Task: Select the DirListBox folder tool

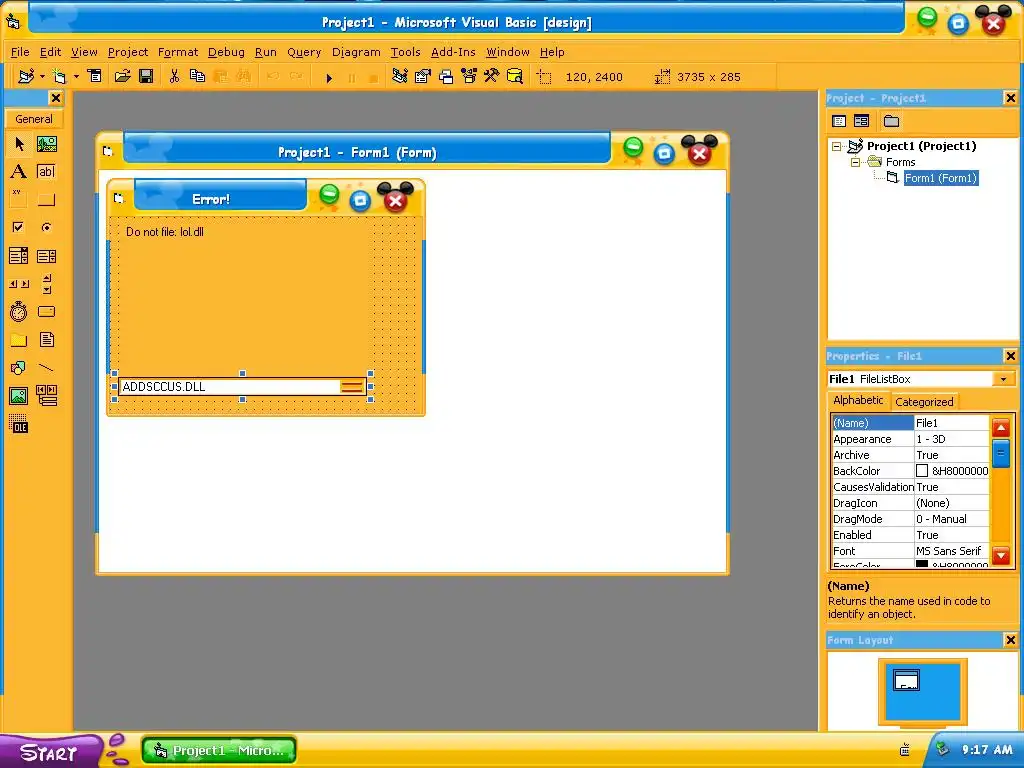Action: (x=19, y=340)
